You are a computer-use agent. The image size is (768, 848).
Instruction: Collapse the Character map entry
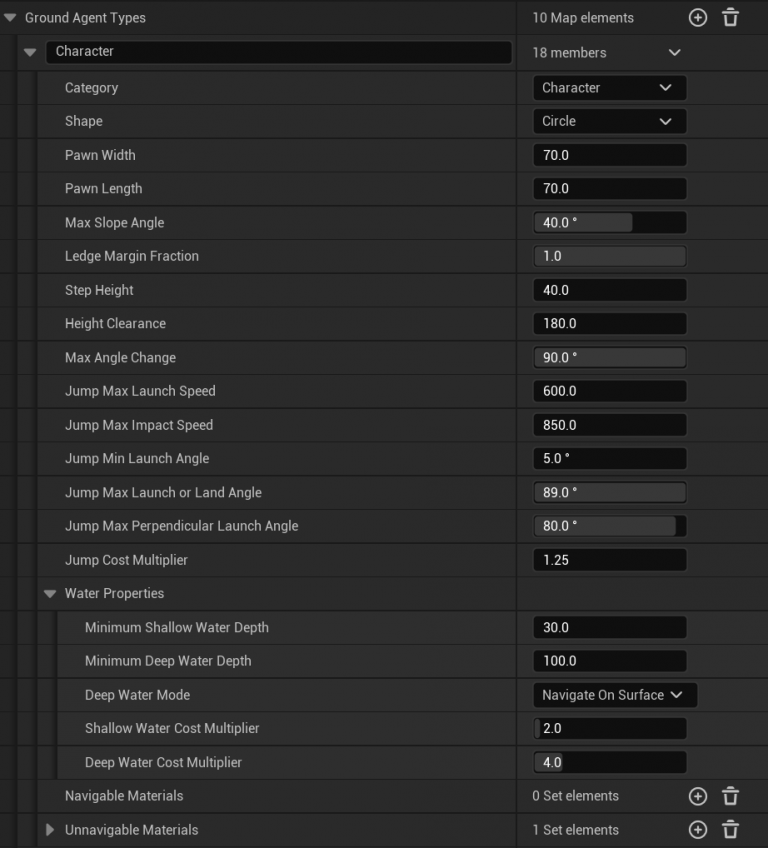click(x=30, y=52)
